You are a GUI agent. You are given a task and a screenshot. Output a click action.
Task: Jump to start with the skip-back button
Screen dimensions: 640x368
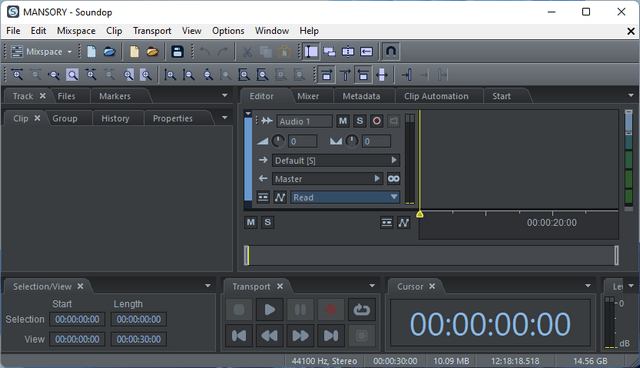[239, 336]
